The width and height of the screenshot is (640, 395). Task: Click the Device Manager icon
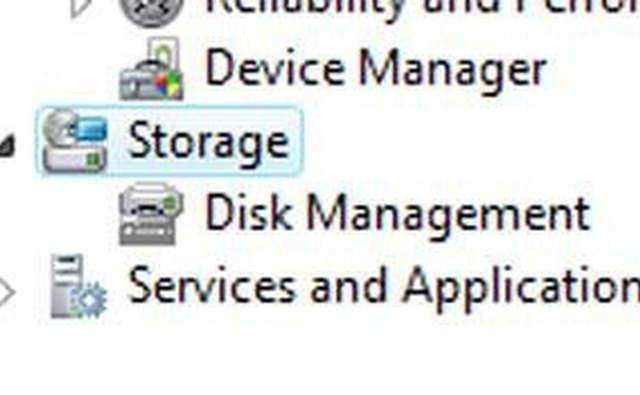click(x=151, y=69)
